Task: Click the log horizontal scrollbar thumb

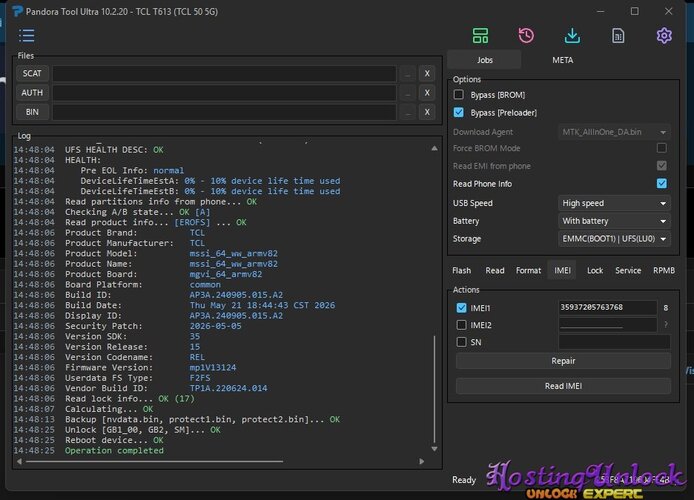Action: click(x=154, y=461)
